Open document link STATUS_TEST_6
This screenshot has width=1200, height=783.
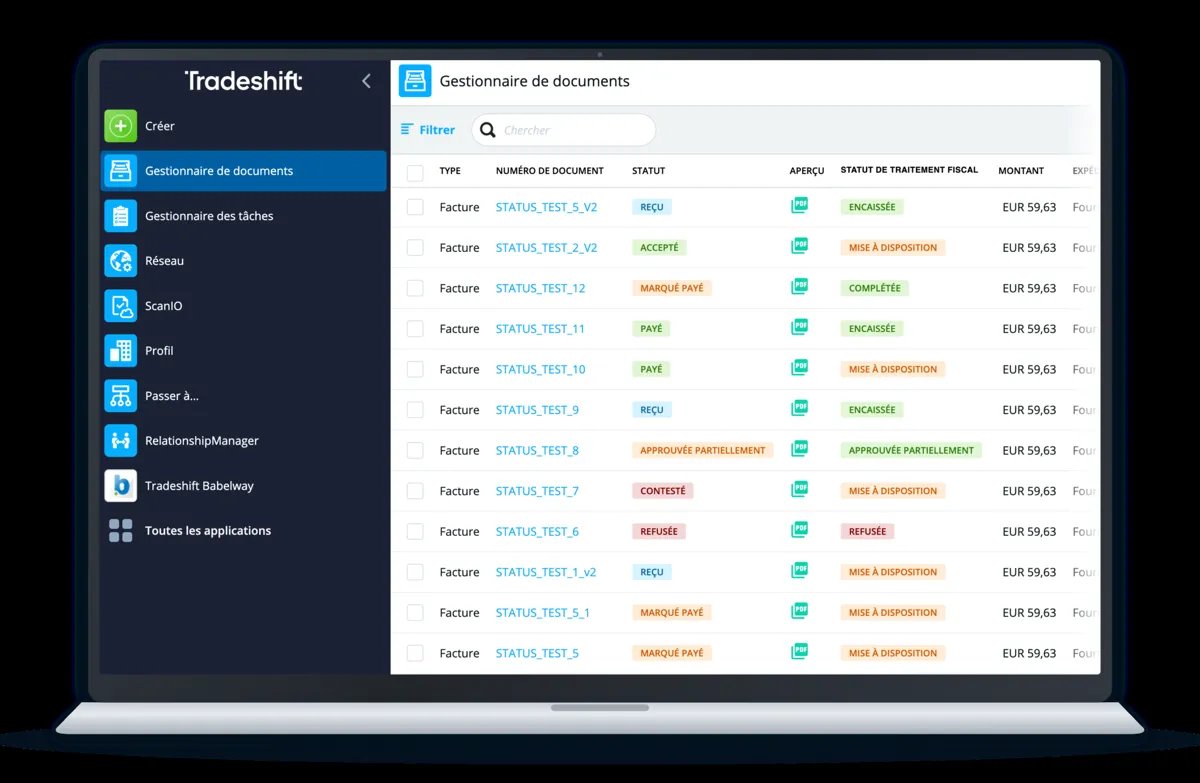tap(537, 532)
